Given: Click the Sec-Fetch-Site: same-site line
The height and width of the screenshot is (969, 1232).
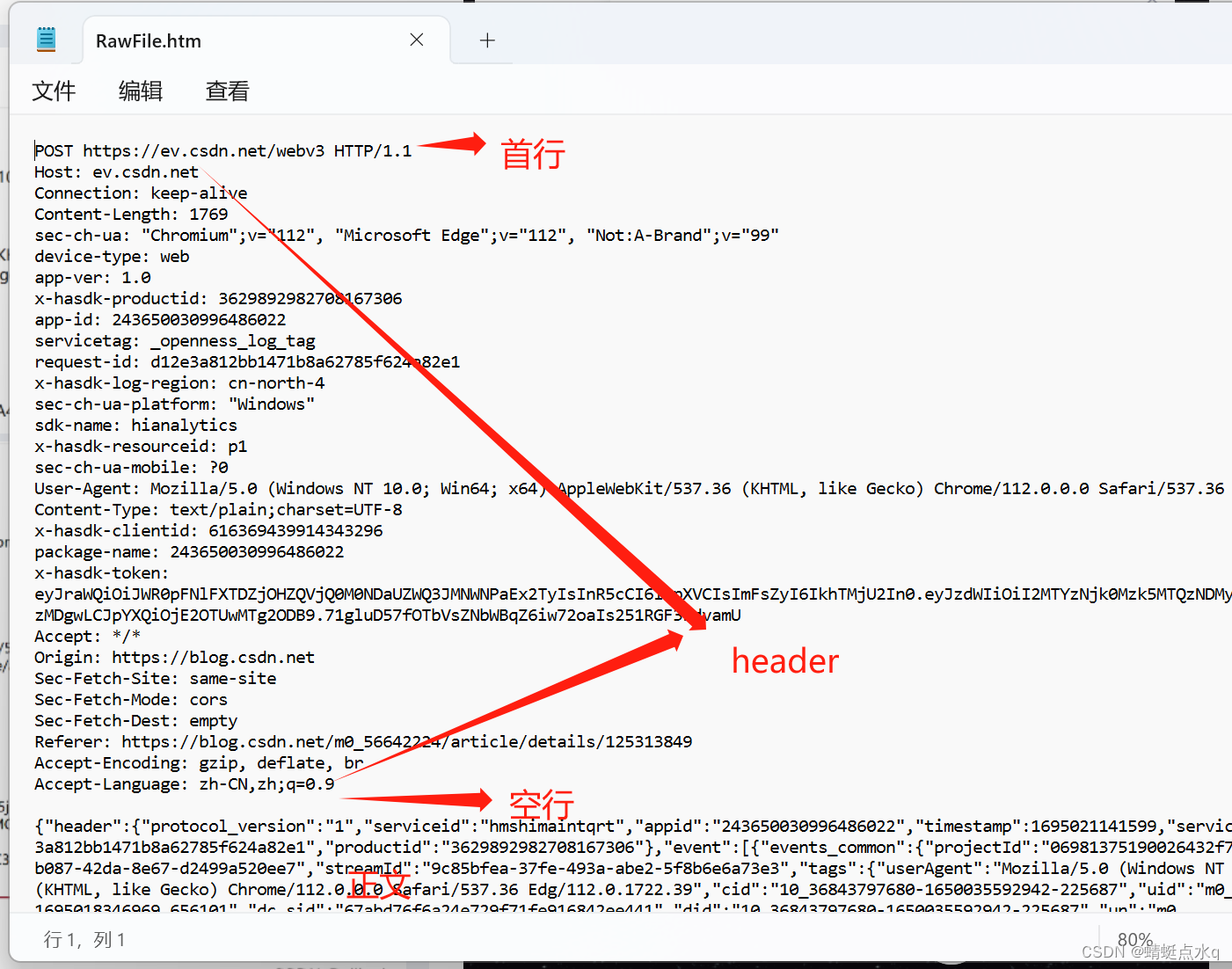Looking at the screenshot, I should pyautogui.click(x=155, y=678).
